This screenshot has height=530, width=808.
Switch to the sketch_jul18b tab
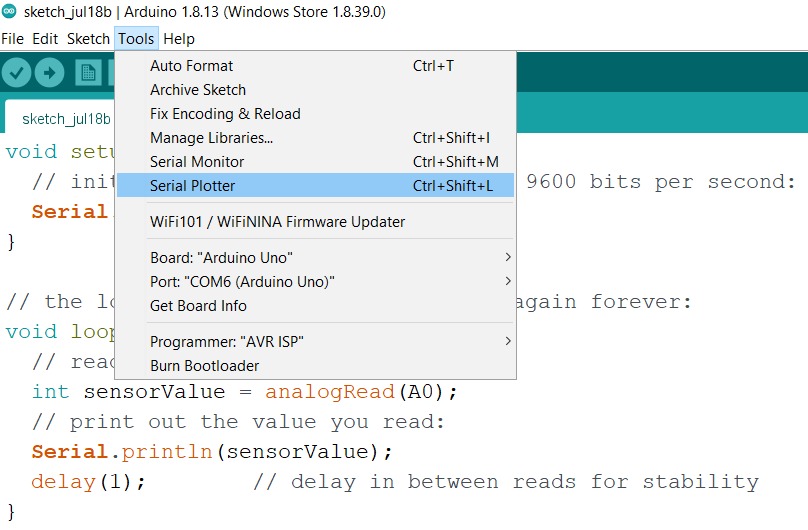click(60, 118)
